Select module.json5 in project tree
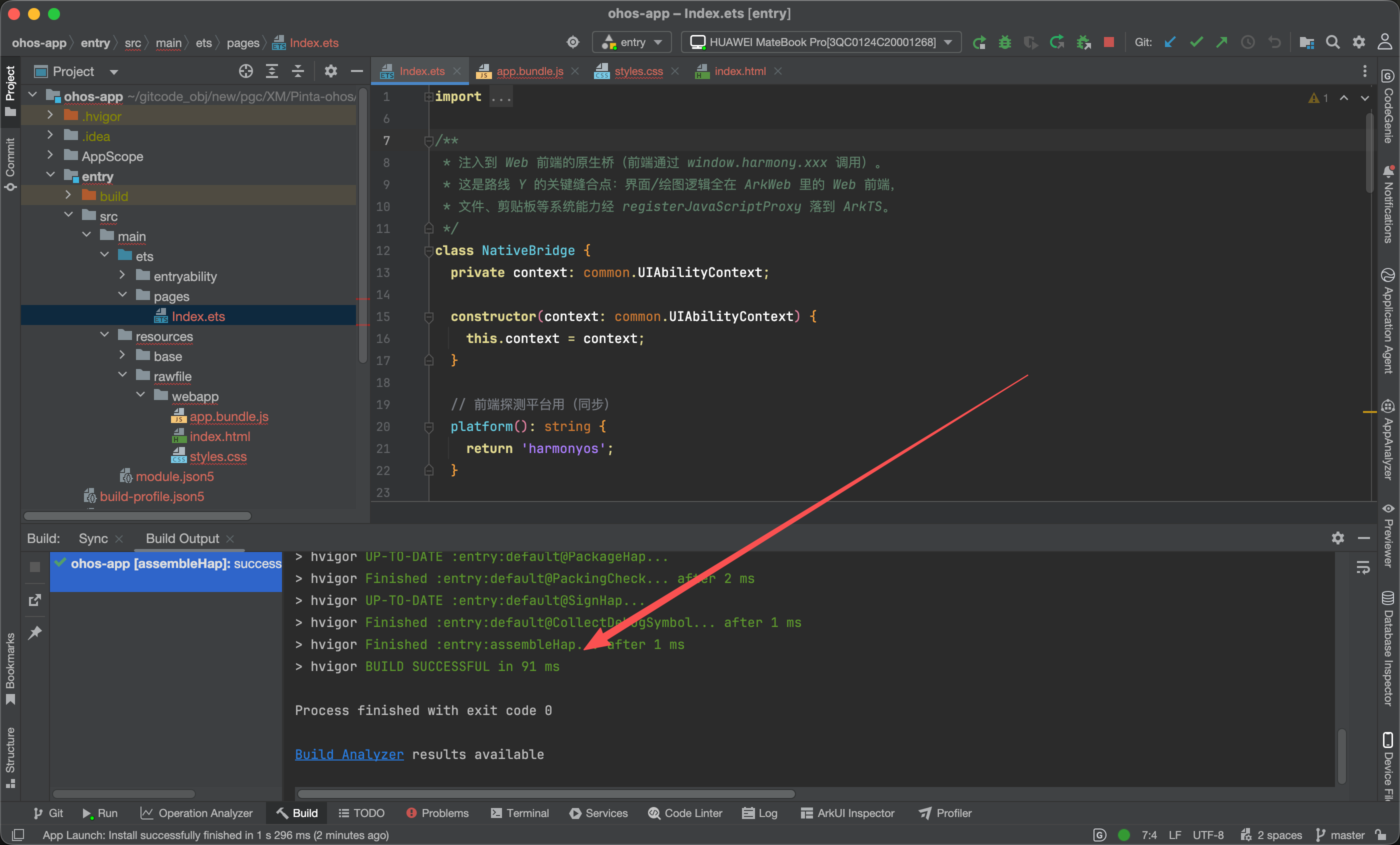This screenshot has height=845, width=1400. pyautogui.click(x=174, y=476)
